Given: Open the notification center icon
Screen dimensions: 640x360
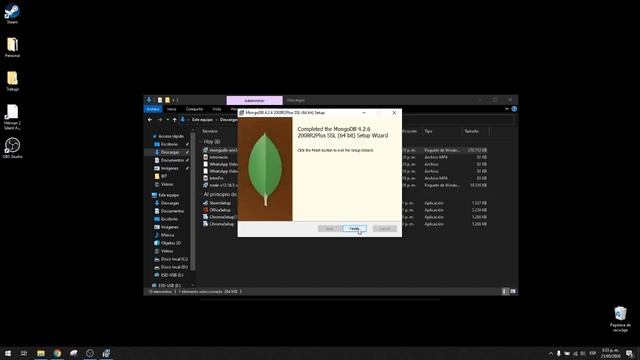Looking at the screenshot, I should point(629,353).
